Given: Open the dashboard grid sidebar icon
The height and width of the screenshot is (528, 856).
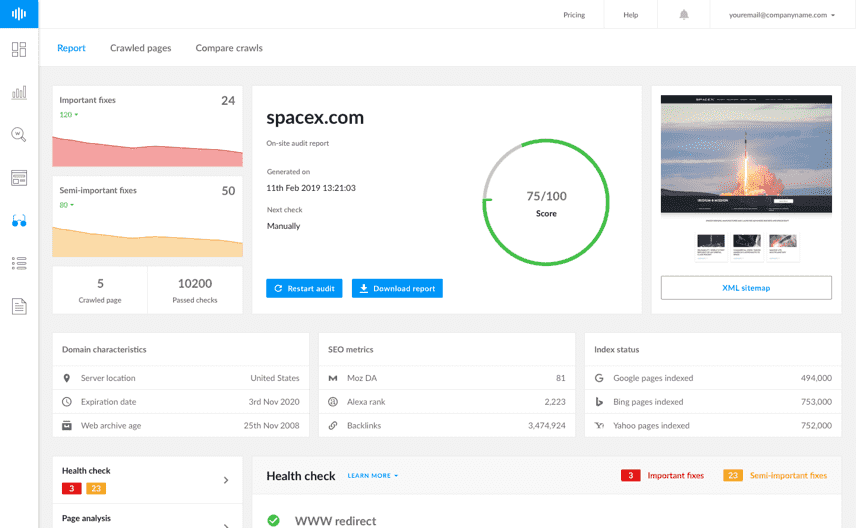Looking at the screenshot, I should click(x=19, y=50).
